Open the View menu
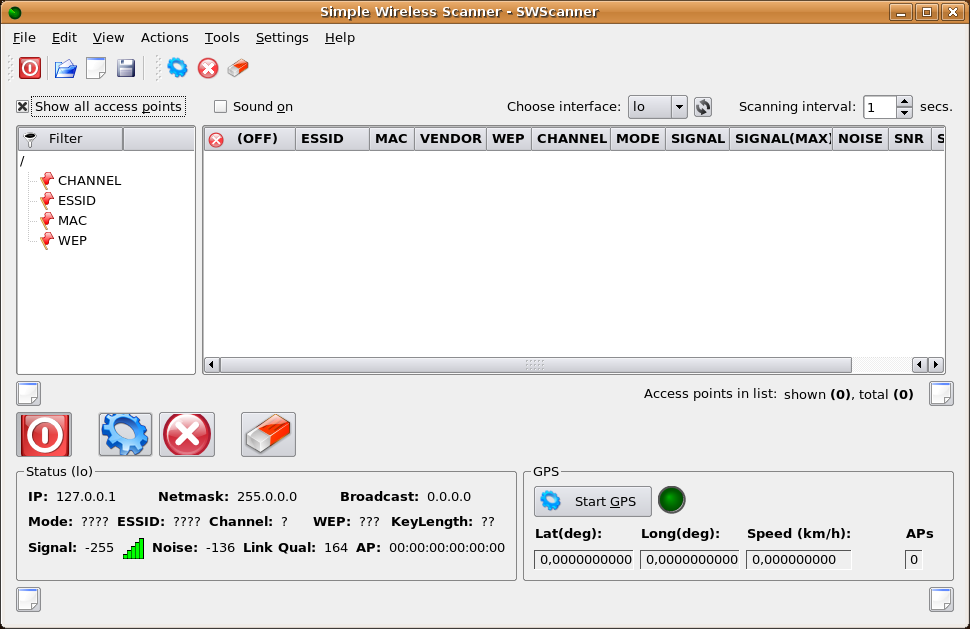The height and width of the screenshot is (629, 970). tap(108, 38)
